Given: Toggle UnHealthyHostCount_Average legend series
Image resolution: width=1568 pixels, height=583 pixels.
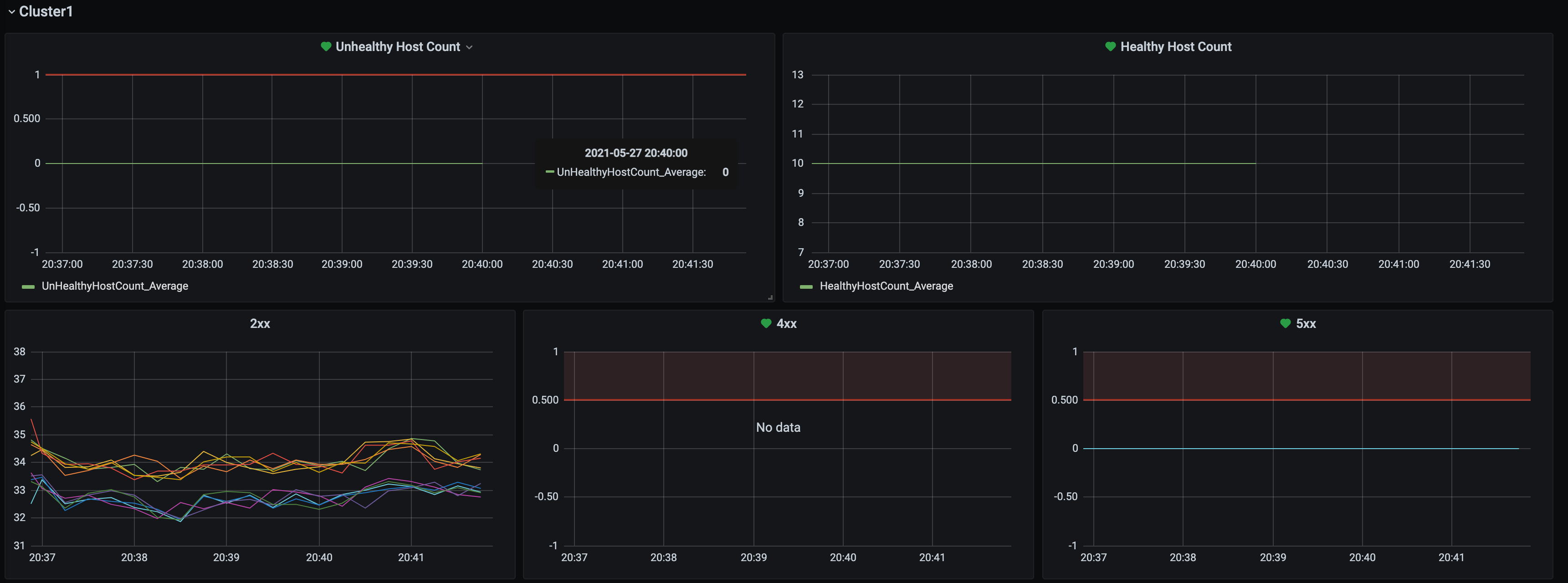Looking at the screenshot, I should click(x=114, y=286).
